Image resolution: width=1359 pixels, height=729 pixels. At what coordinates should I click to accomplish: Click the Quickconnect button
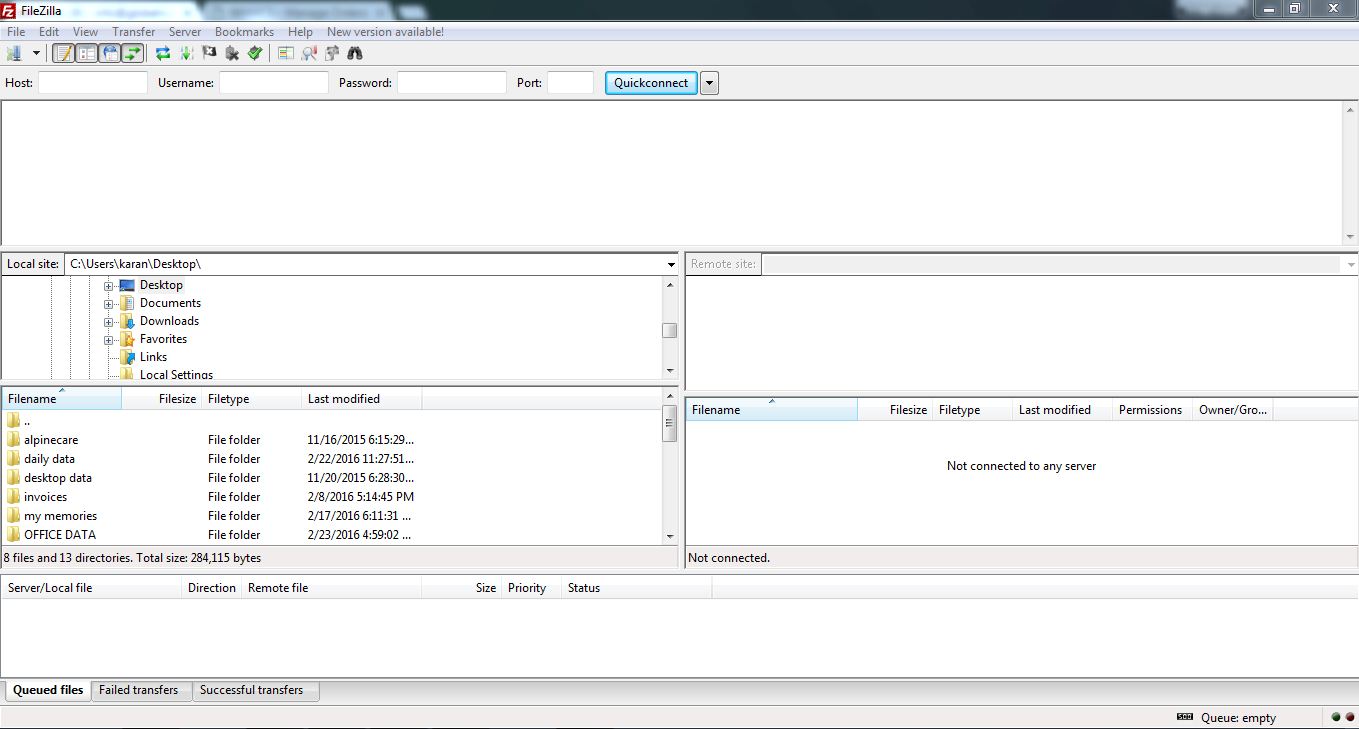point(651,83)
